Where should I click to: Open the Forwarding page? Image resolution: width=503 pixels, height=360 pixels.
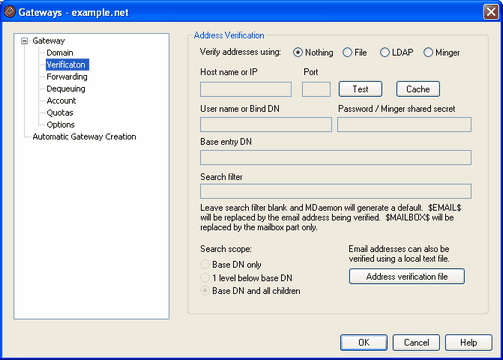click(x=67, y=77)
